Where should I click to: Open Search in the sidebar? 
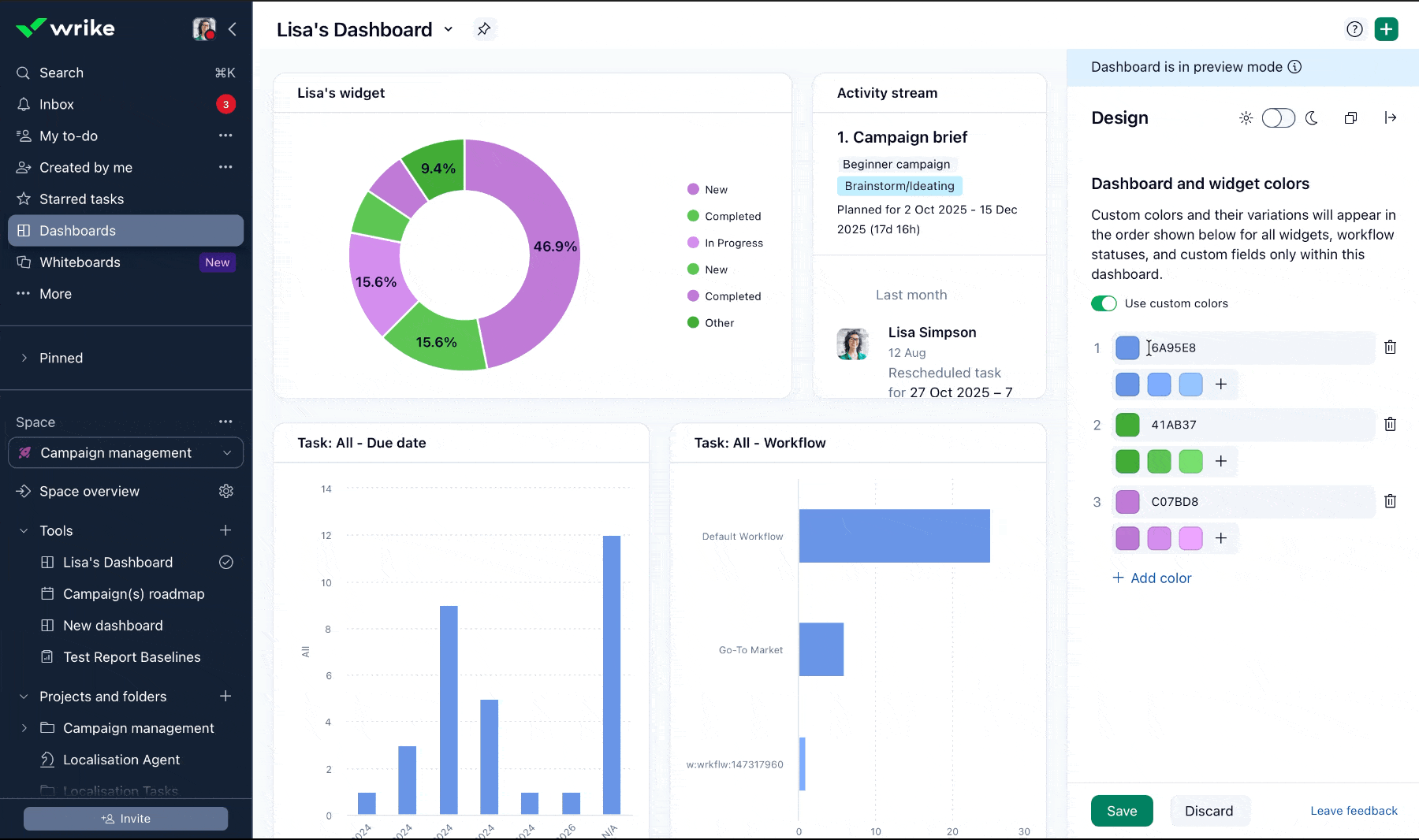pos(126,72)
